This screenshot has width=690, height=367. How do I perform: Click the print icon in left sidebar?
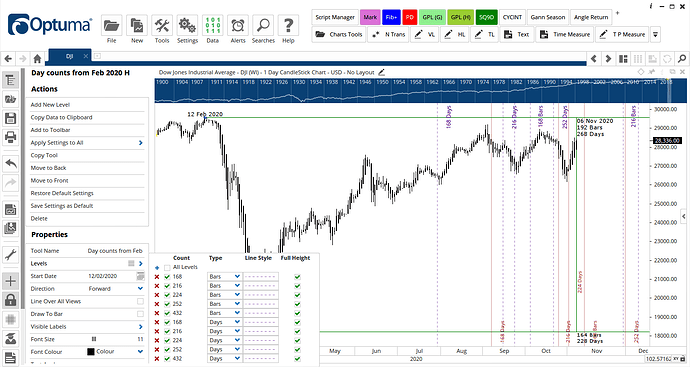[x=11, y=137]
